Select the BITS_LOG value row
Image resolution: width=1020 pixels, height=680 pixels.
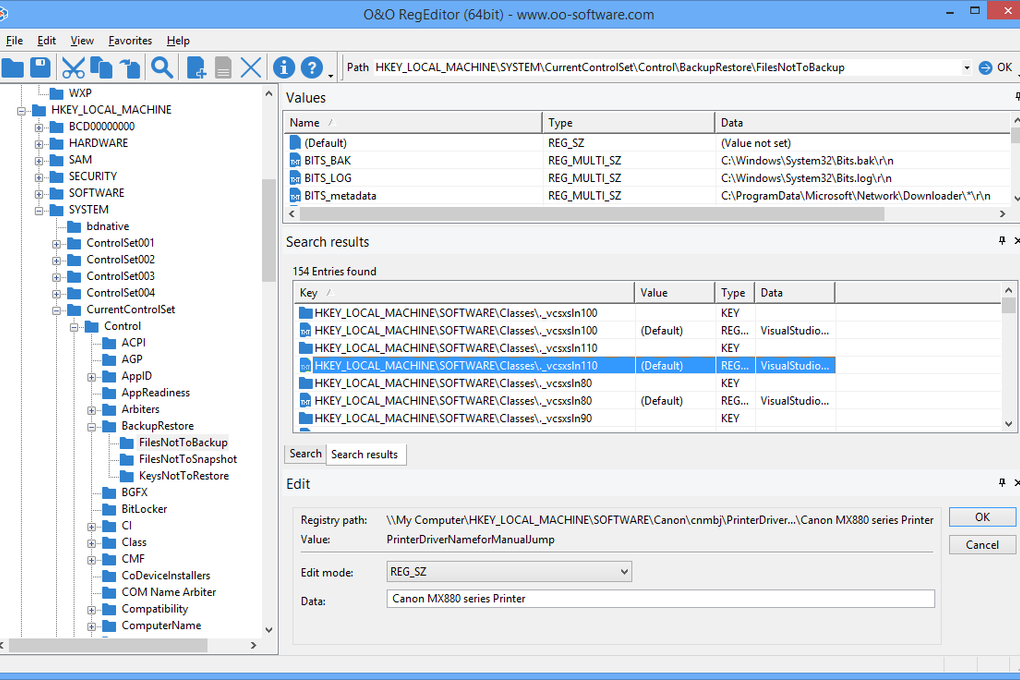[x=647, y=178]
